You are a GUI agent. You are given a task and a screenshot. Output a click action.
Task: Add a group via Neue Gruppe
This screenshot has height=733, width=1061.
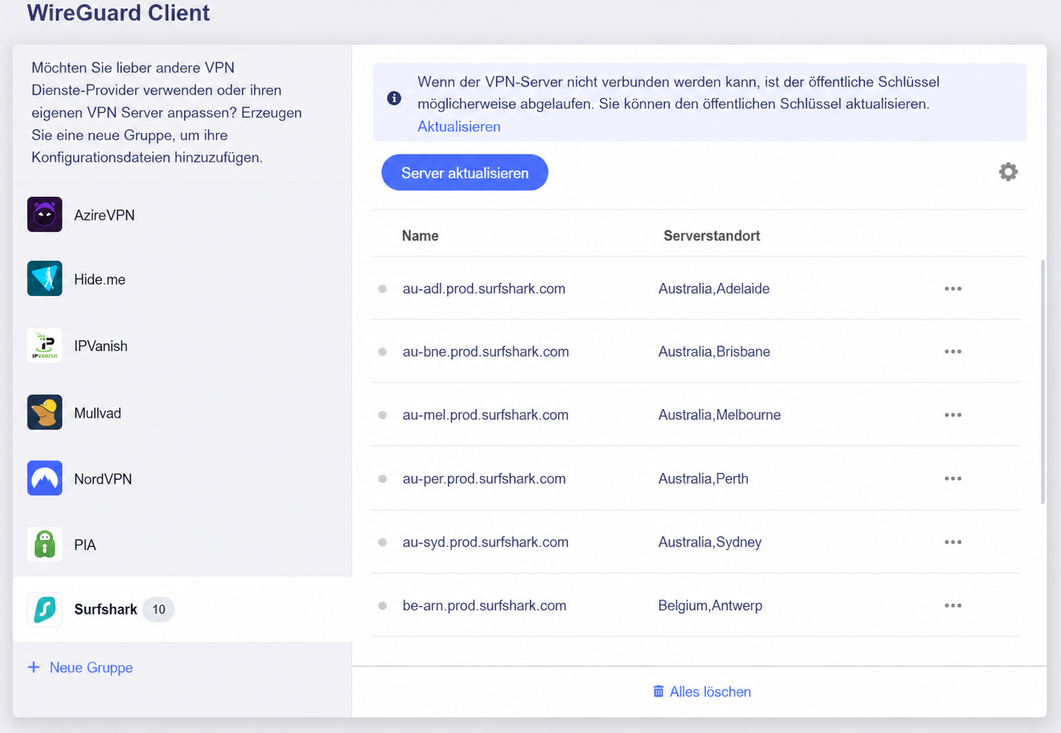click(x=81, y=667)
